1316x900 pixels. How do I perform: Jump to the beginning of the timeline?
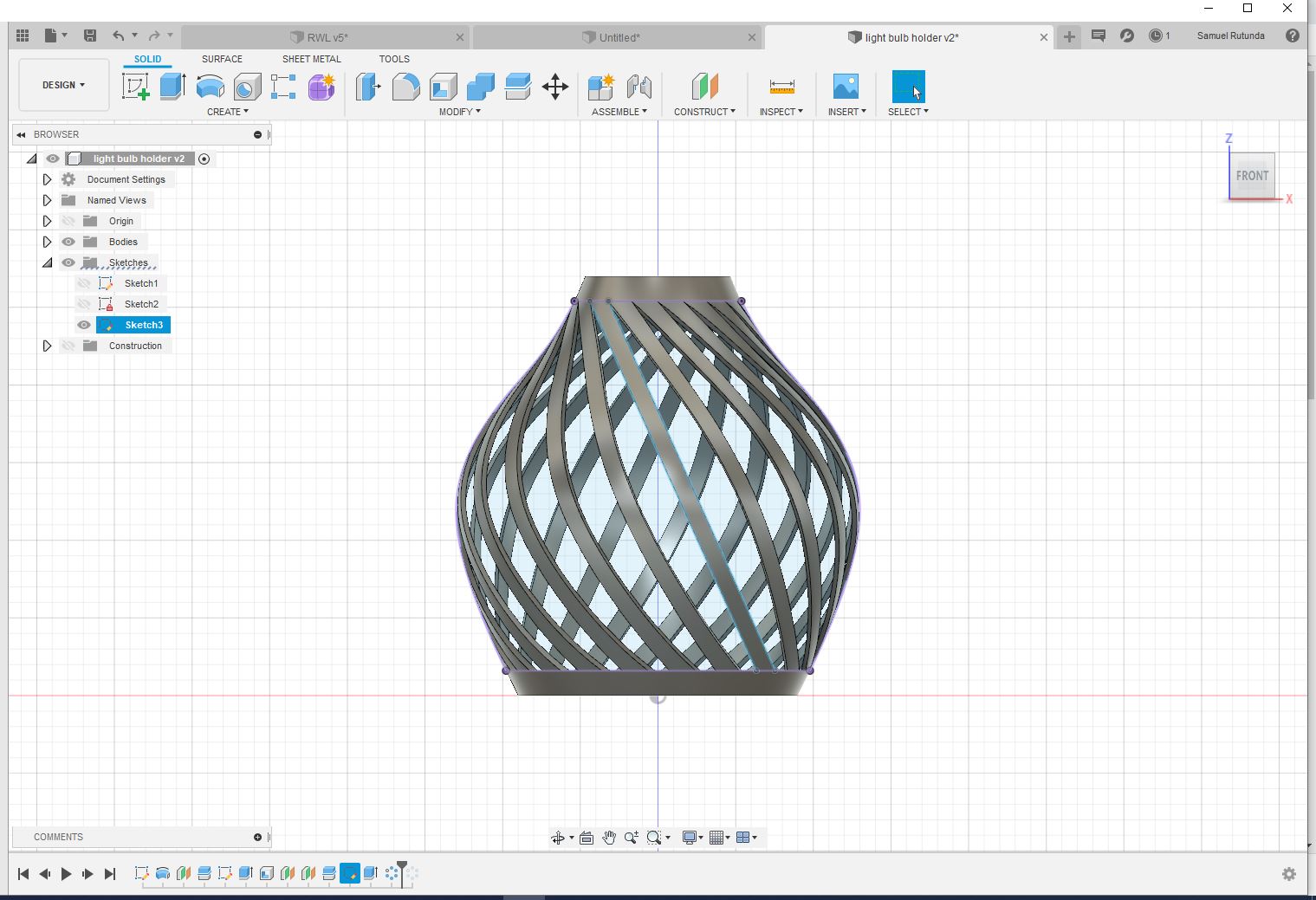click(23, 874)
